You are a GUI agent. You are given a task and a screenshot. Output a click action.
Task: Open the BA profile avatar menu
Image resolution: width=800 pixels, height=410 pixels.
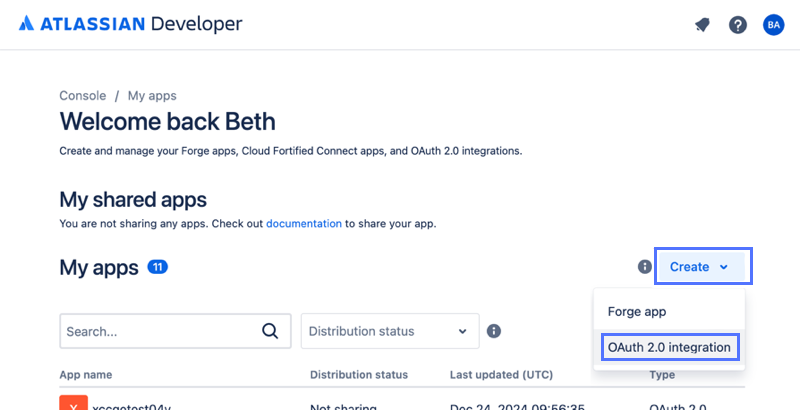click(773, 24)
